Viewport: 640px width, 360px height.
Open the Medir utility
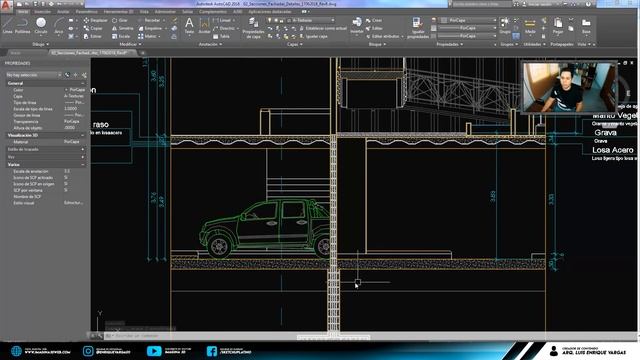pyautogui.click(x=530, y=25)
